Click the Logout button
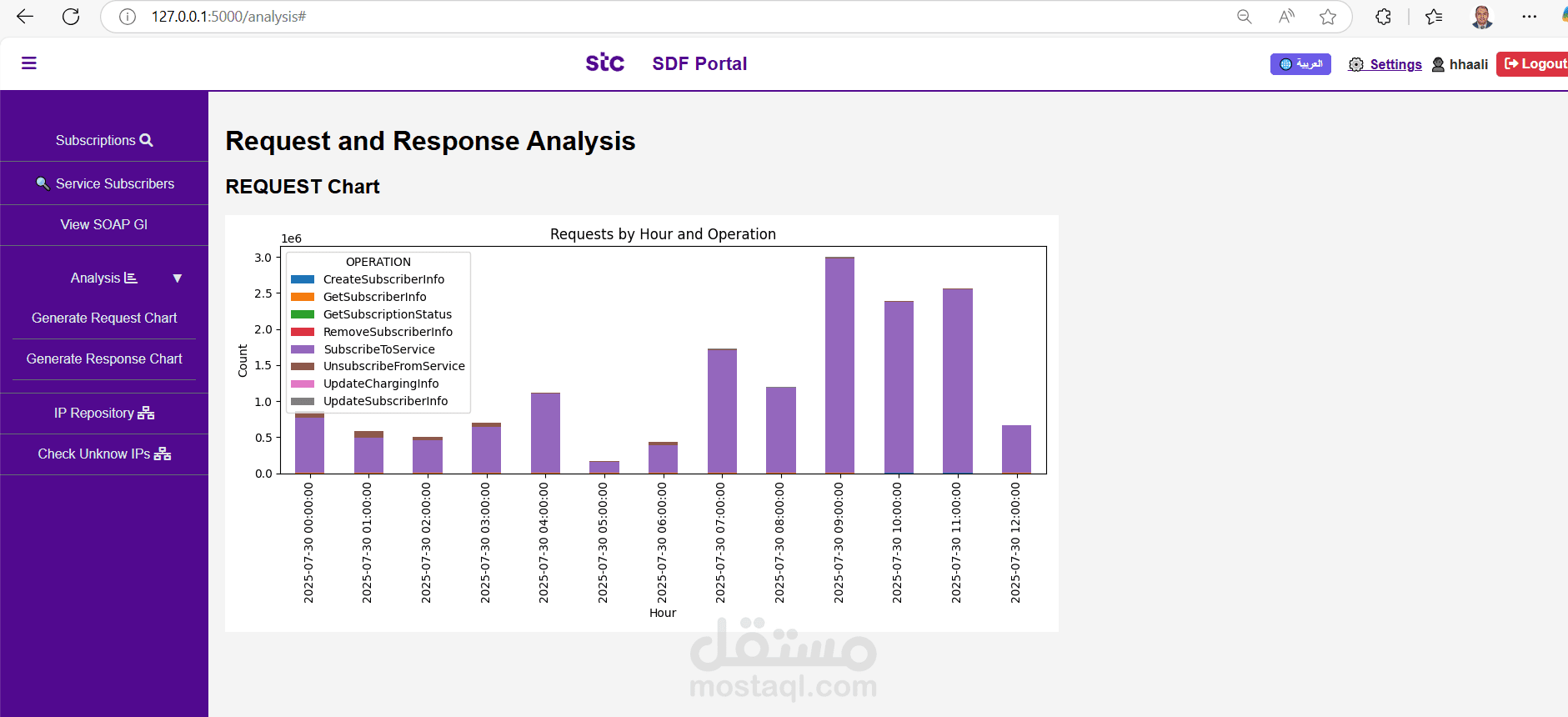 pyautogui.click(x=1532, y=63)
